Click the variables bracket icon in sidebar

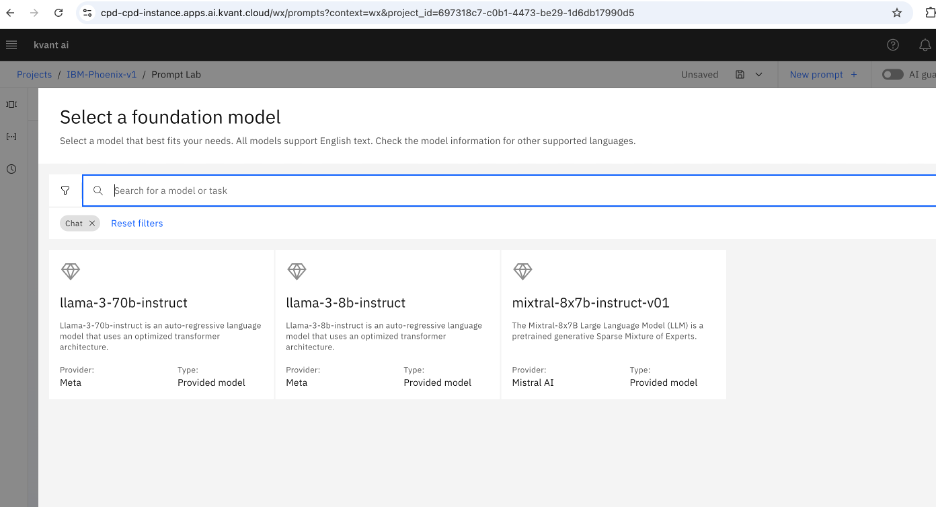pos(12,136)
